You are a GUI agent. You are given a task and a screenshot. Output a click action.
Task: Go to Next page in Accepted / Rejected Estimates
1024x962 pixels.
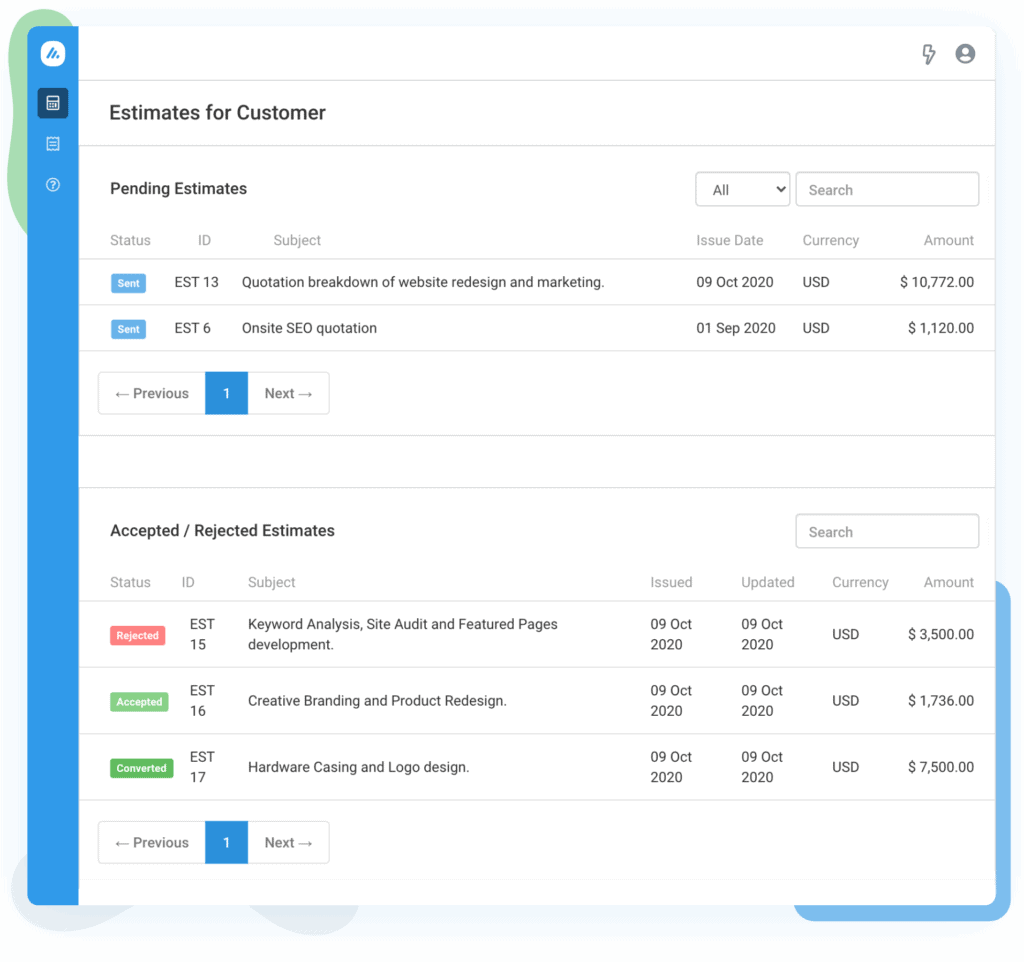point(288,843)
